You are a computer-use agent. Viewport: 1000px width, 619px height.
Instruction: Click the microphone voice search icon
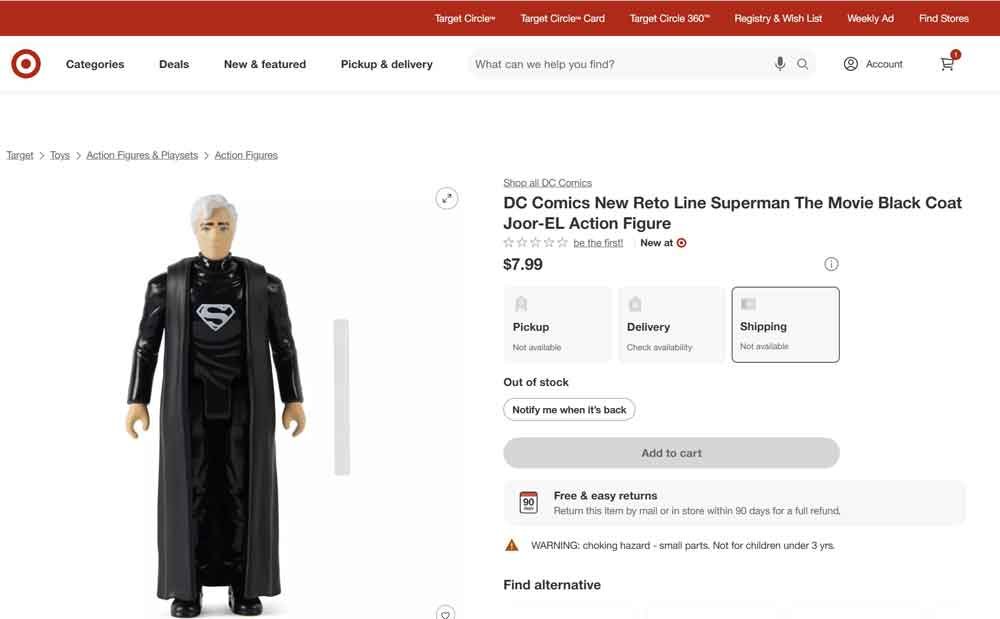(780, 64)
